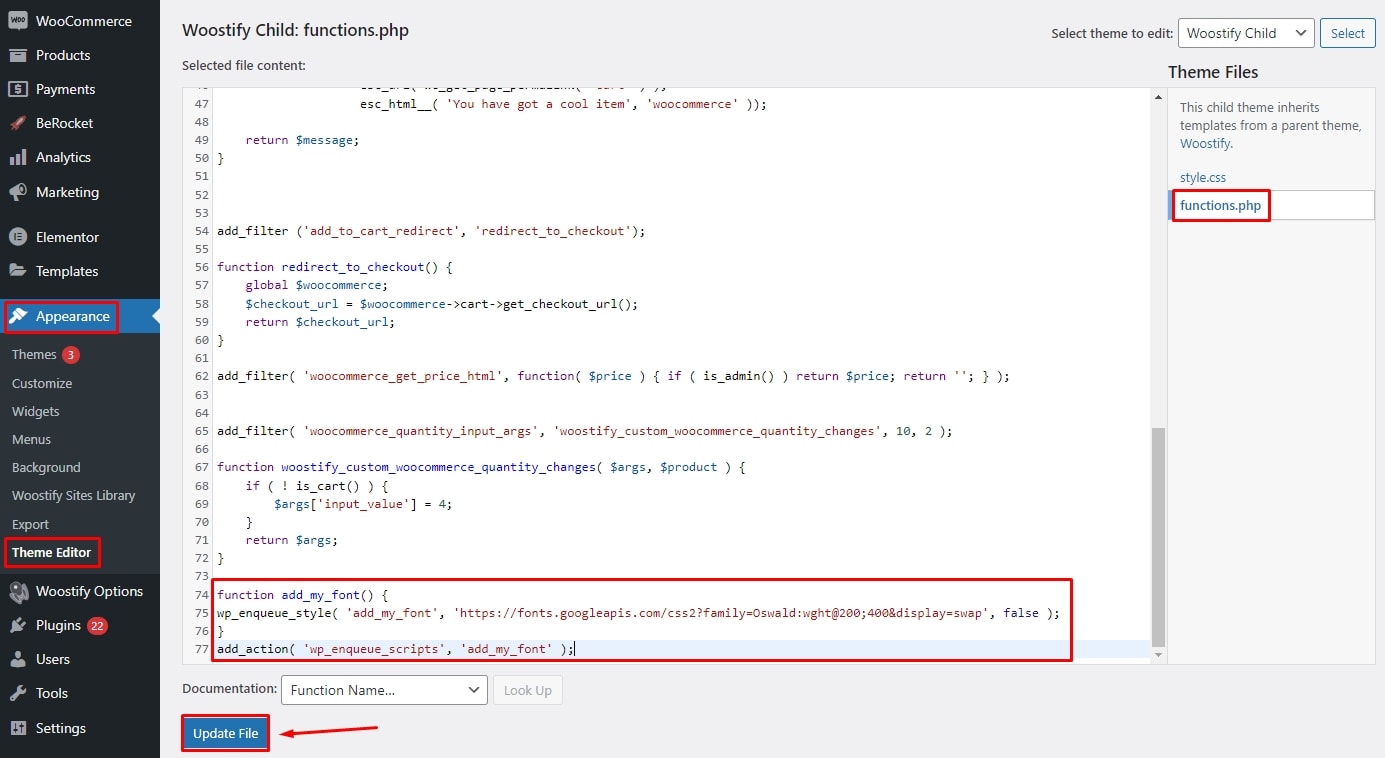Viewport: 1385px width, 758px height.
Task: Click the Settings sliders icon
Action: click(x=18, y=728)
